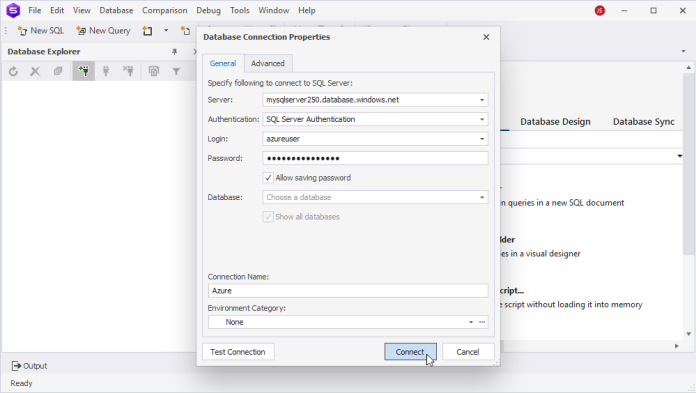This screenshot has height=393, width=696.
Task: Click the New Query toolbar button
Action: pyautogui.click(x=103, y=31)
